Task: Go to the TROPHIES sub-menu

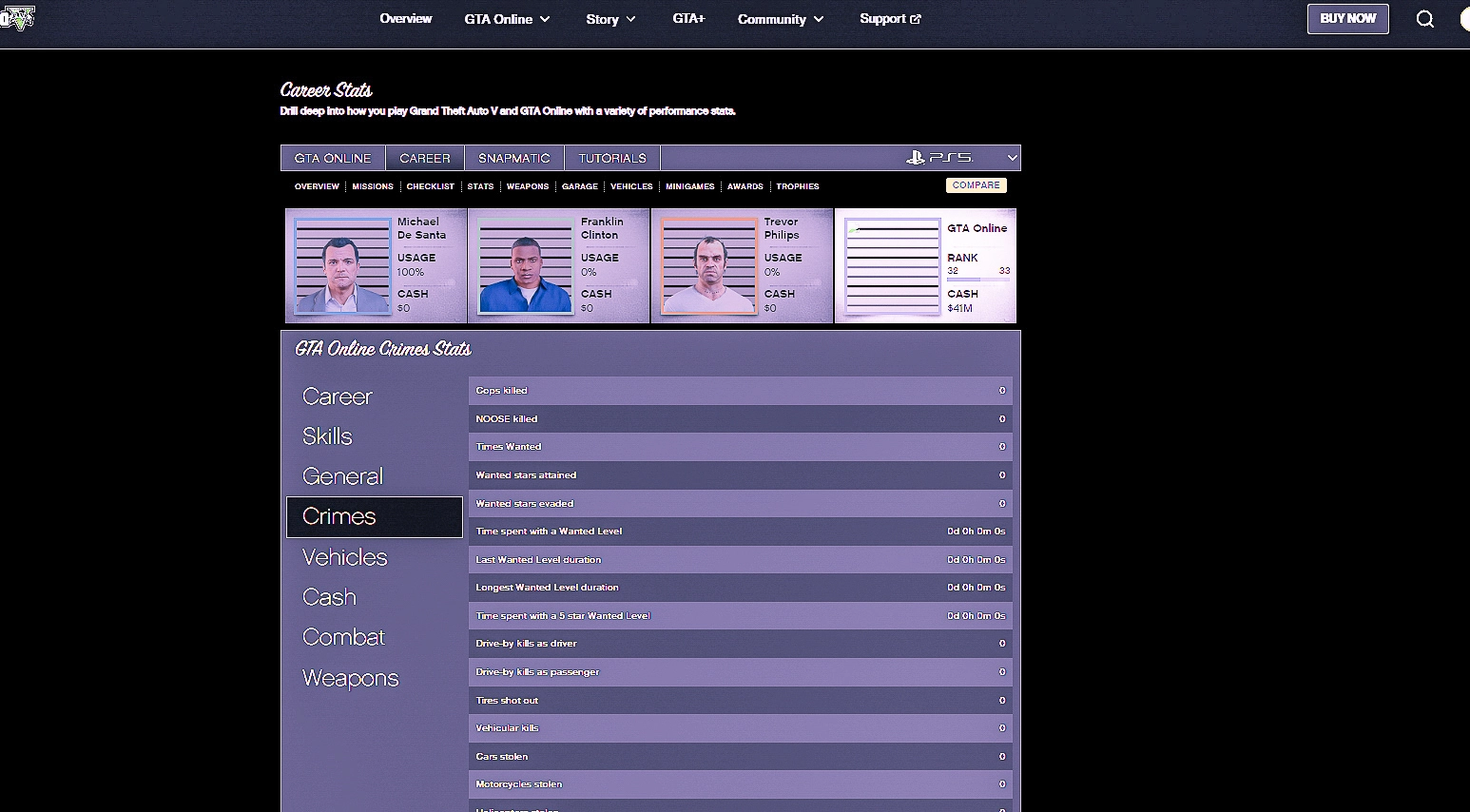Action: (797, 186)
